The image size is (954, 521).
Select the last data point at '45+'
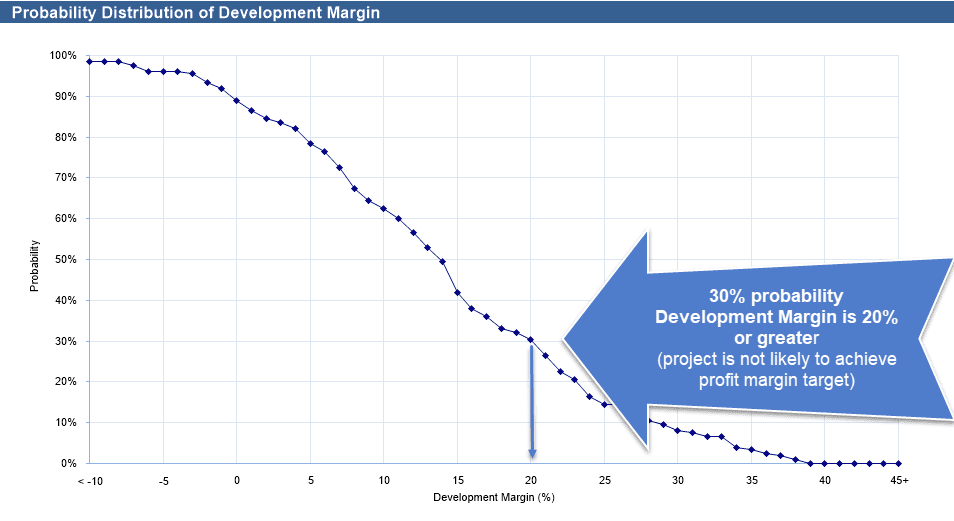point(899,463)
